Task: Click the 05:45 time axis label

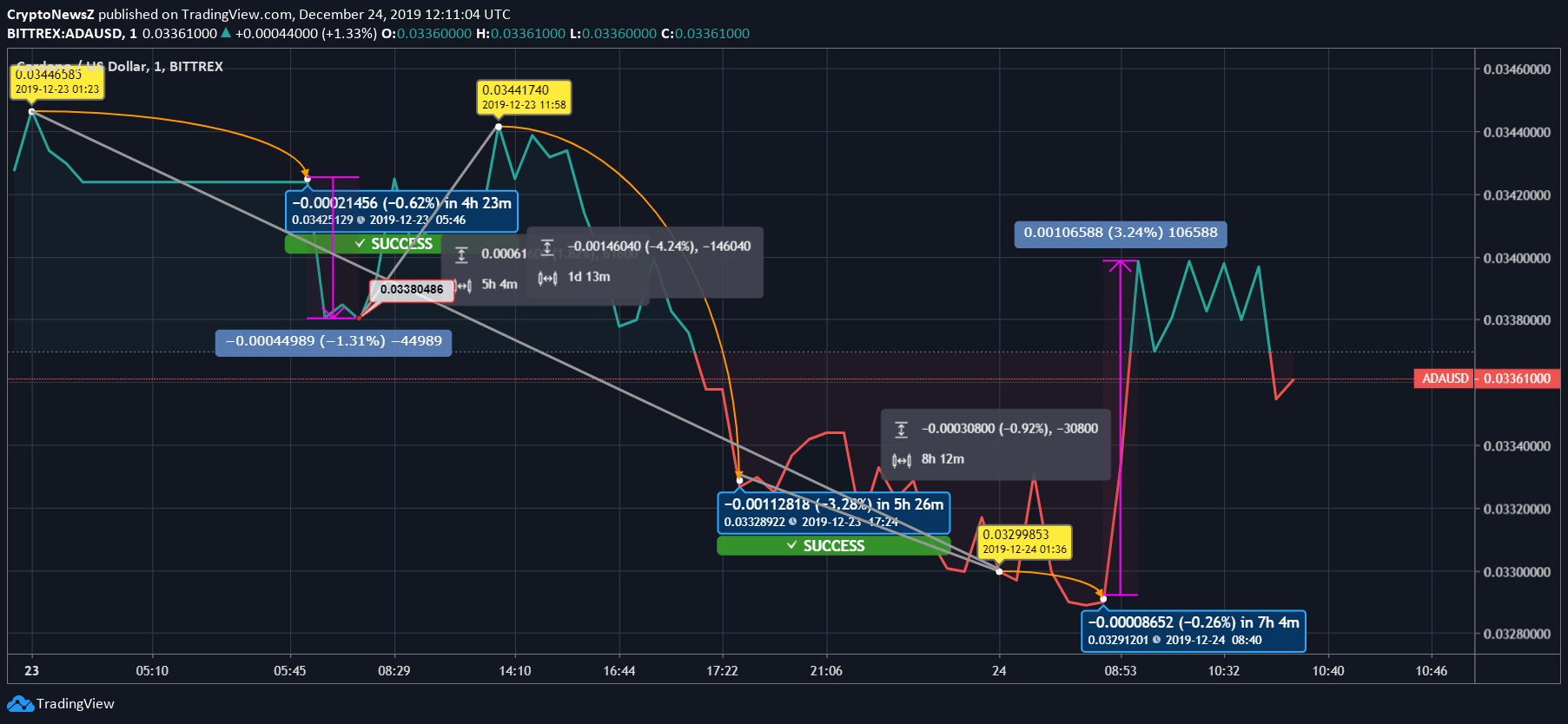Action: [290, 671]
